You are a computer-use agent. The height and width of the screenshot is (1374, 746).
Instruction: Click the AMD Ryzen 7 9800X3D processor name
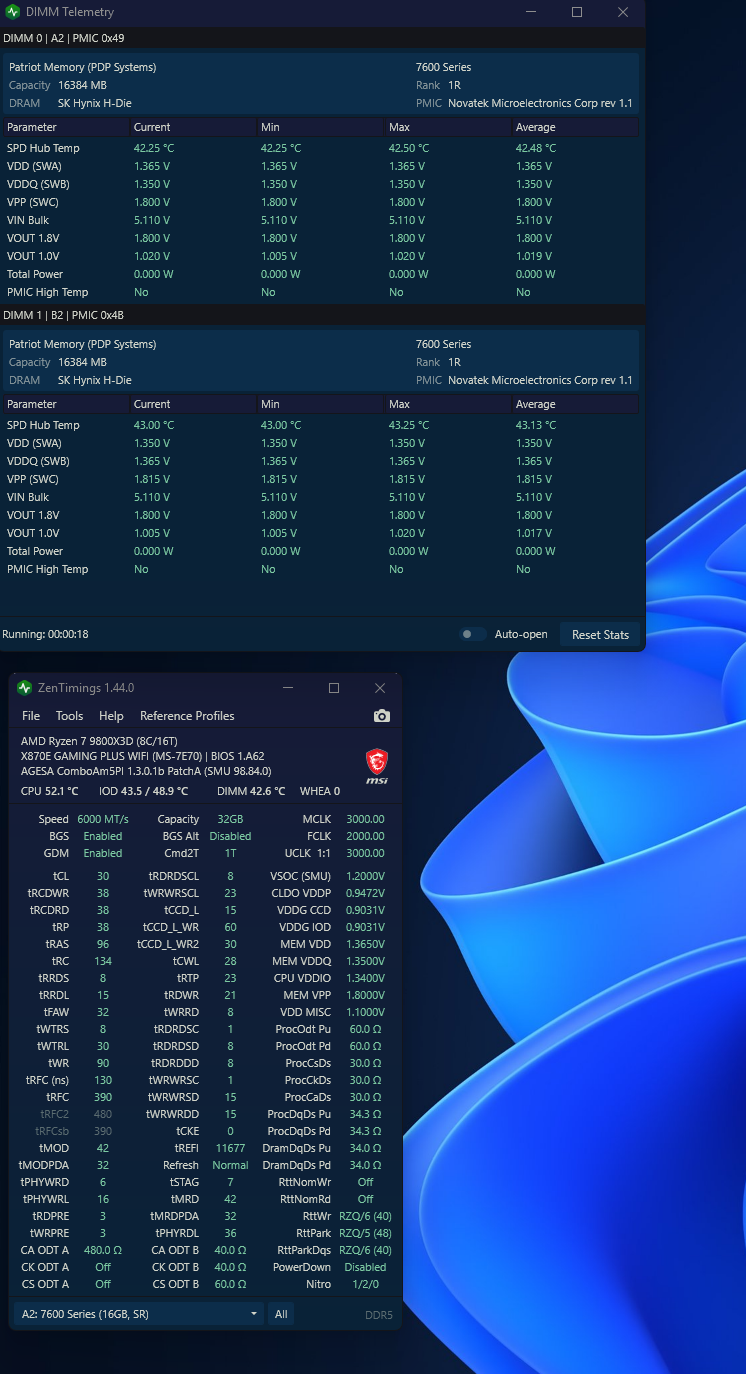click(x=99, y=741)
